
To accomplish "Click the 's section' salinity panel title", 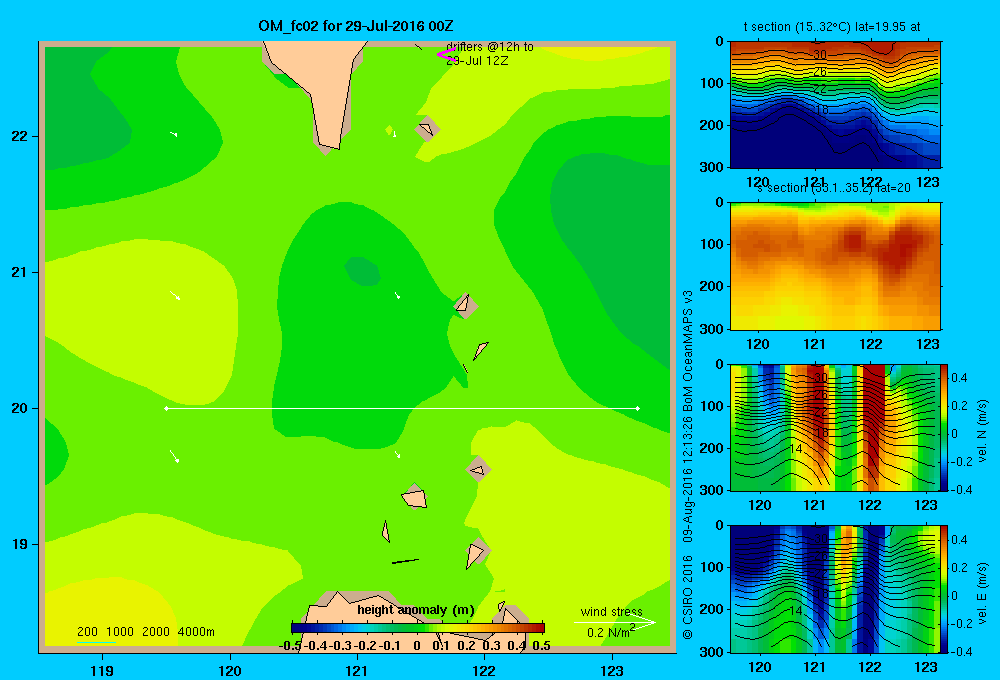I will click(834, 188).
